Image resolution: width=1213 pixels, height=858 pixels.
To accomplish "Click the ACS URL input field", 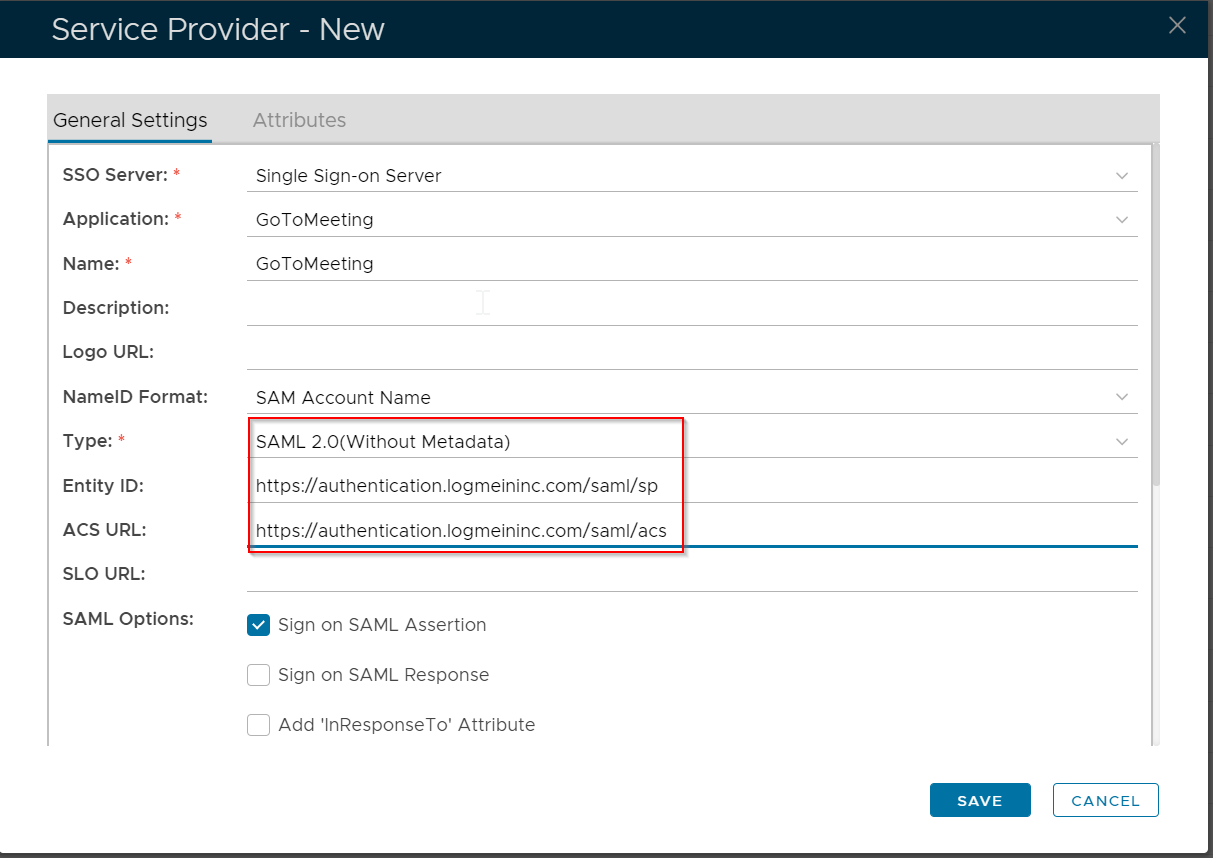I will [690, 530].
